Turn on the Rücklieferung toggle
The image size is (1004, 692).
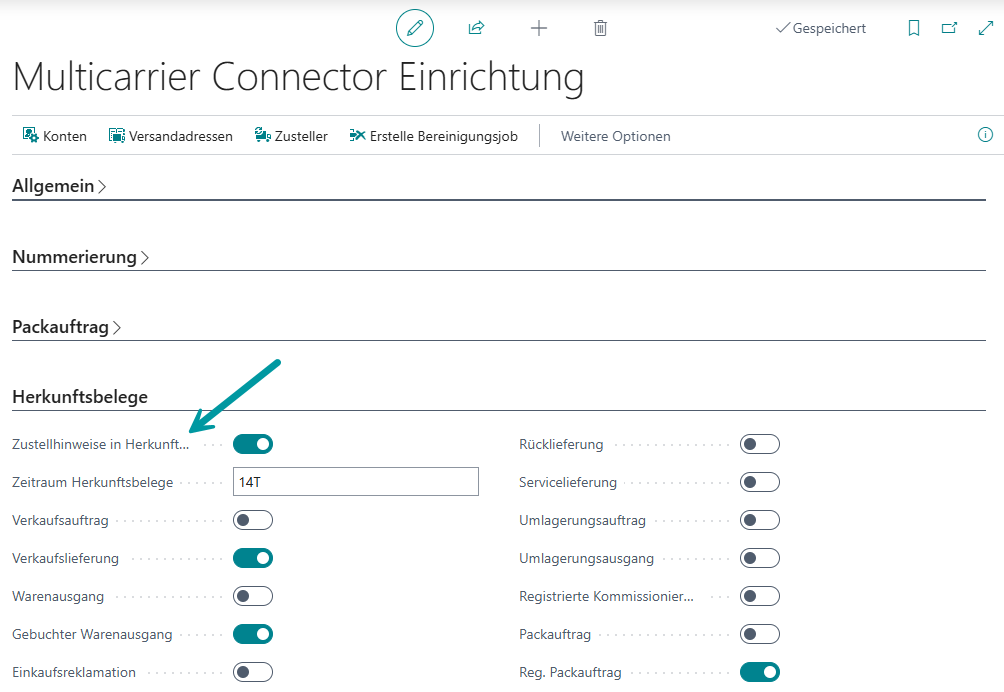click(759, 444)
